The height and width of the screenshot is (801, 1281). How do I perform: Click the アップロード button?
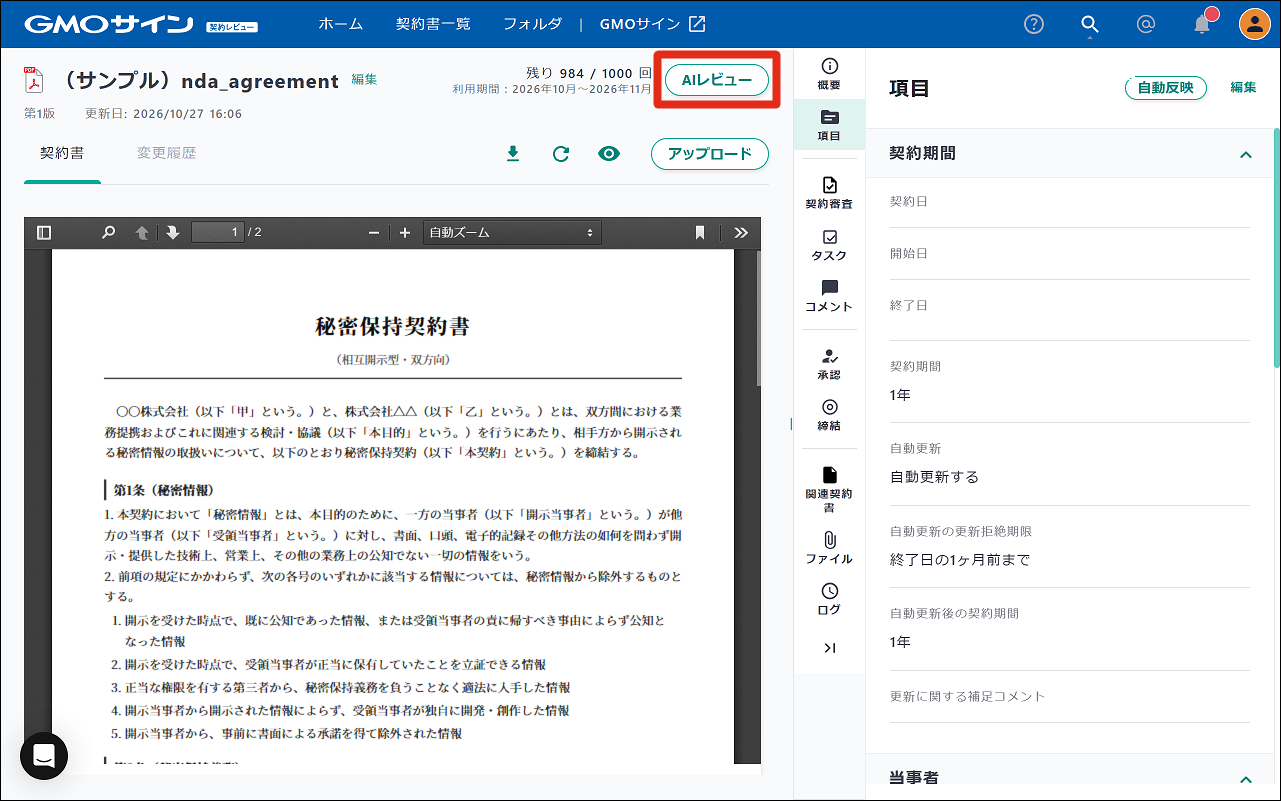(710, 154)
